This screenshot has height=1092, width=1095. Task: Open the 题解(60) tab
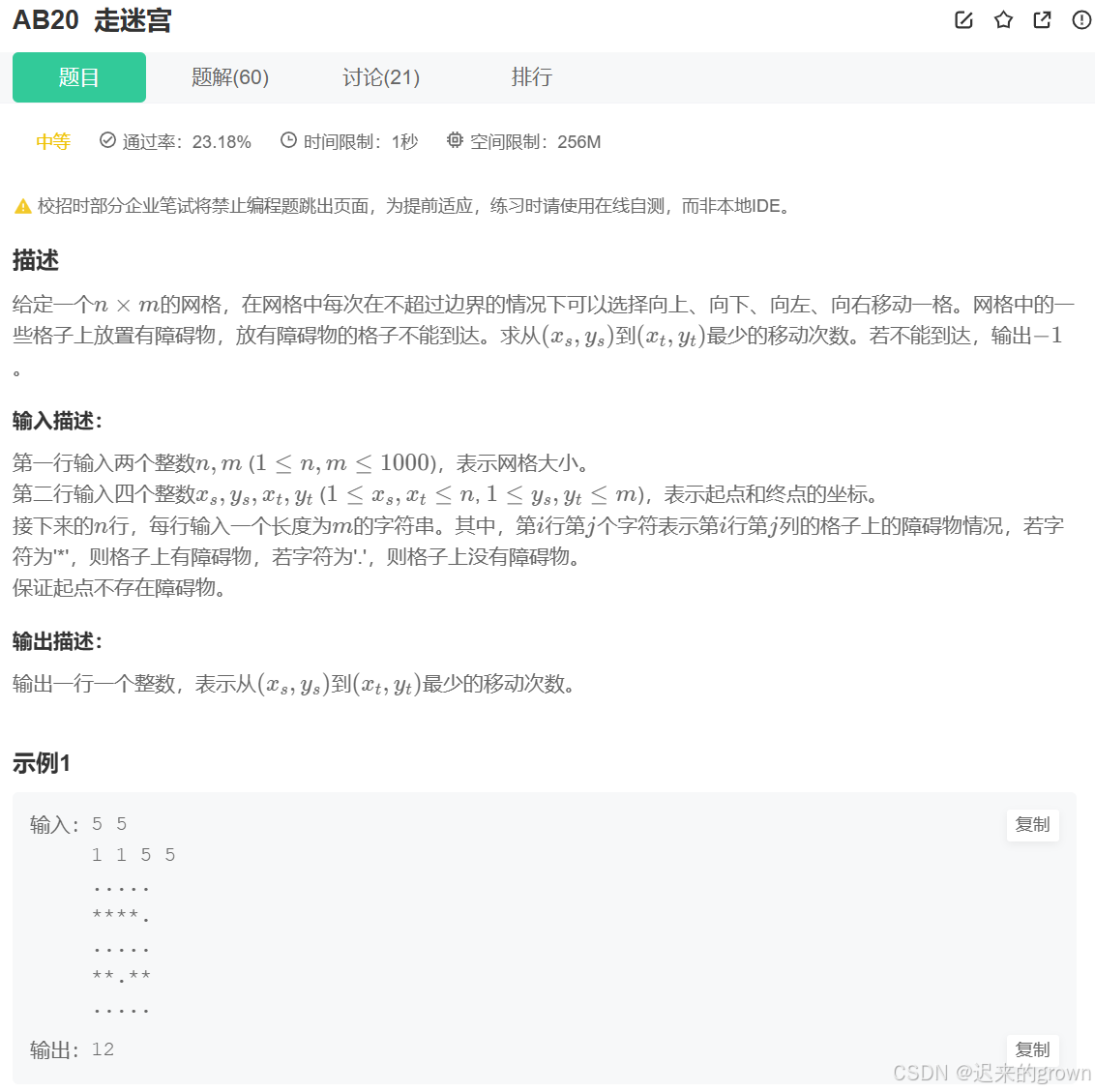(x=230, y=77)
